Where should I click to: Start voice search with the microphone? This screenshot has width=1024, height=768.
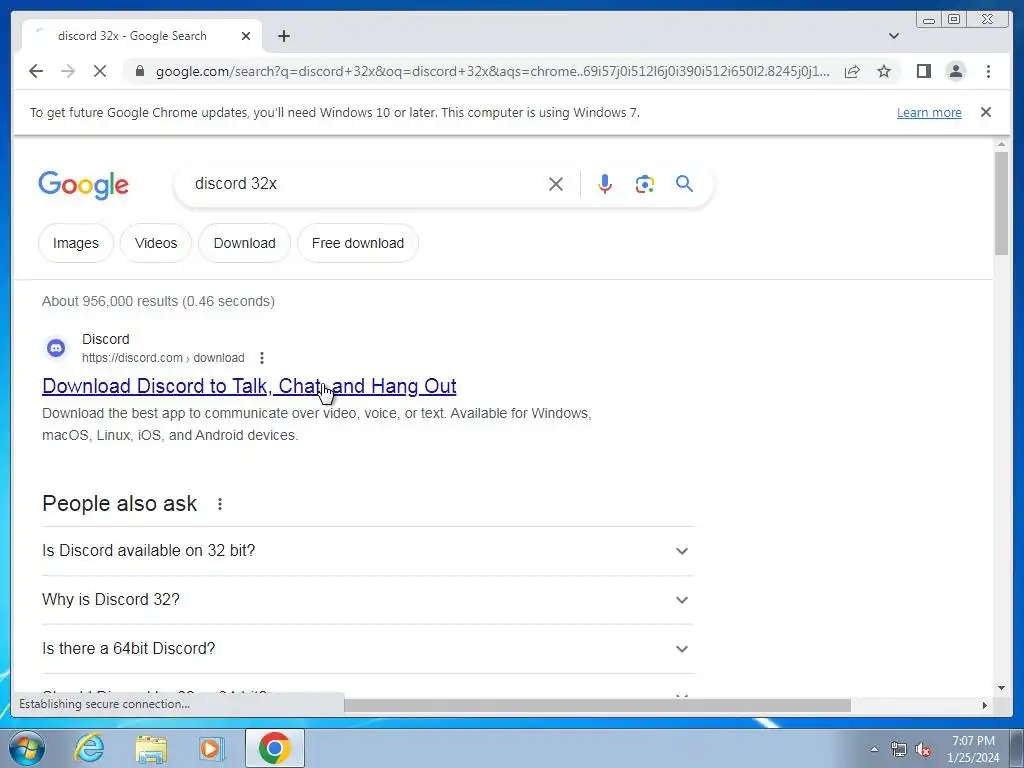[x=605, y=184]
